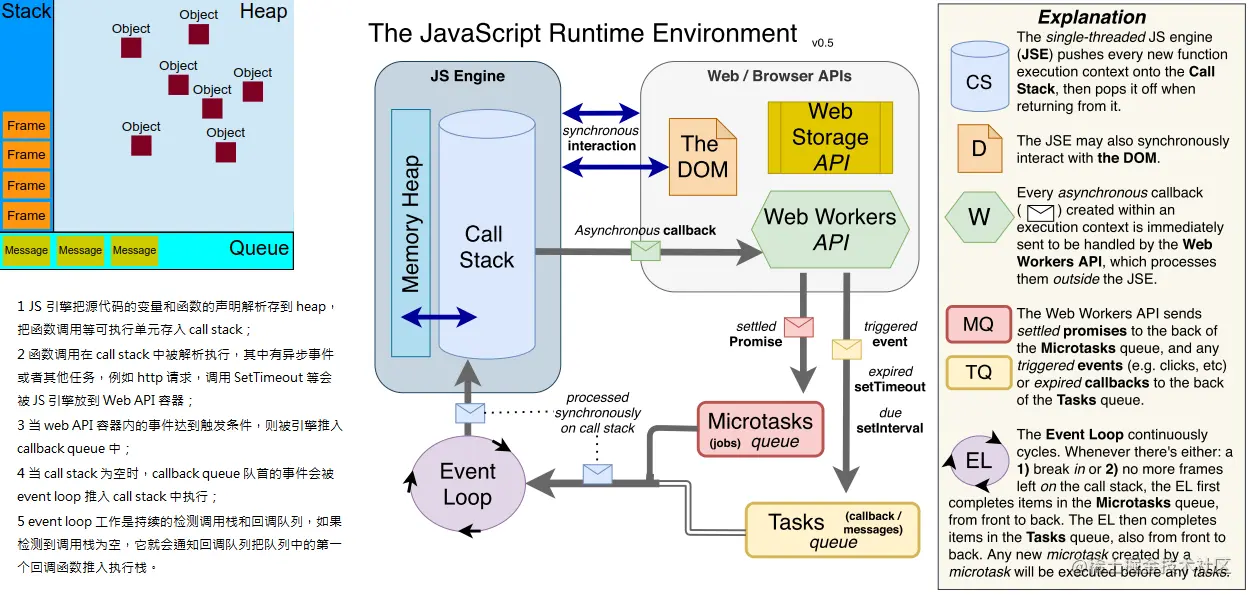Select the Microtasks (jobs) queue box
Screen dimensions: 1250x595
click(x=761, y=430)
